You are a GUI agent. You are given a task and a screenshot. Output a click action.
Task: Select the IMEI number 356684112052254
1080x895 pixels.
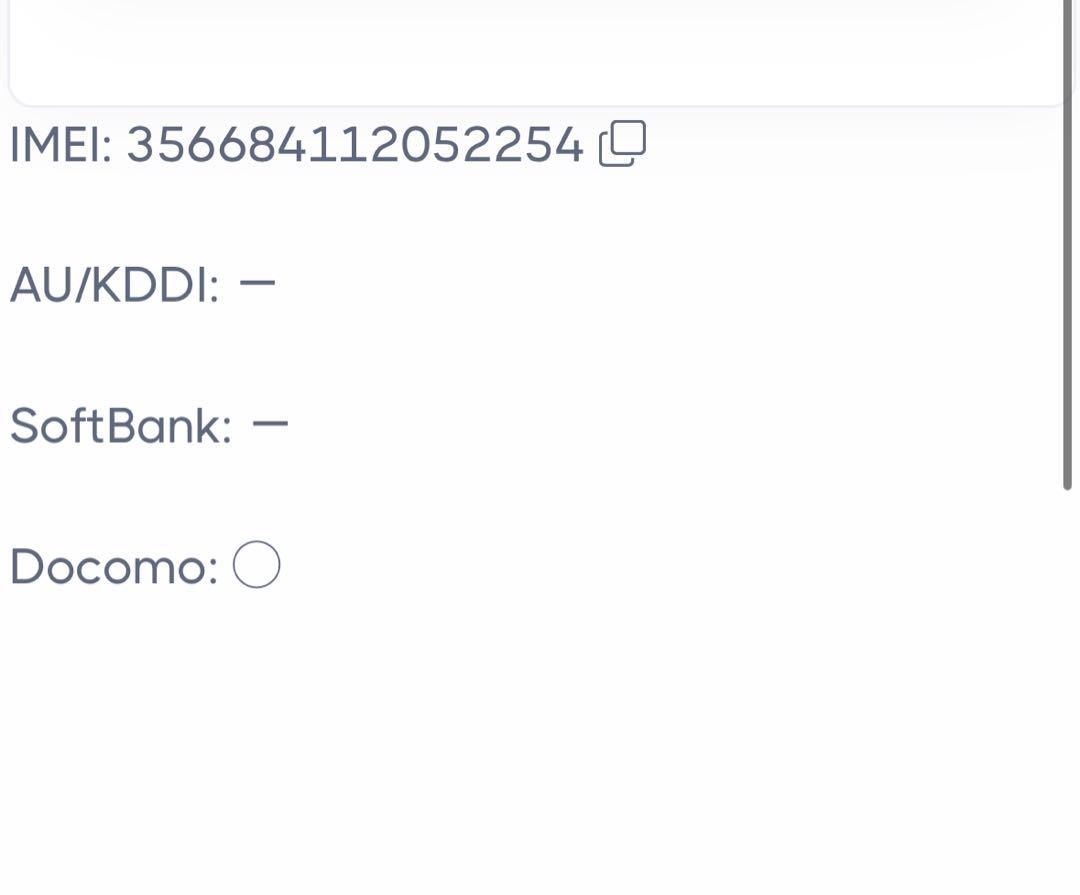pyautogui.click(x=355, y=145)
